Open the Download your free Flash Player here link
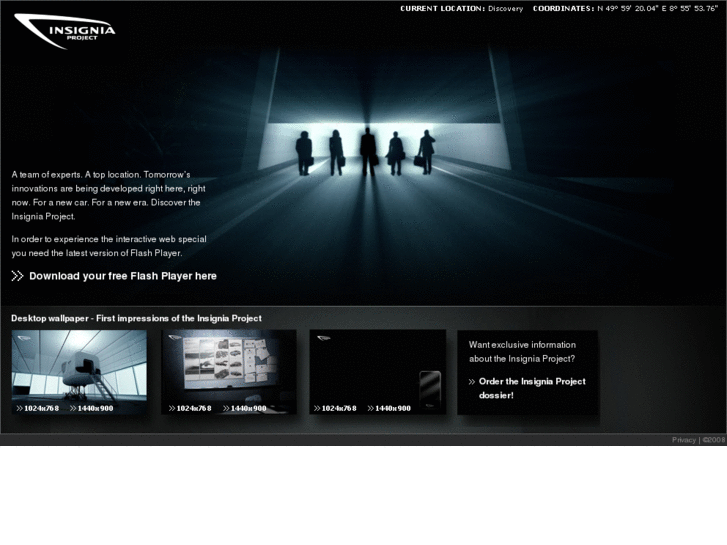Image resolution: width=727 pixels, height=545 pixels. coord(123,276)
